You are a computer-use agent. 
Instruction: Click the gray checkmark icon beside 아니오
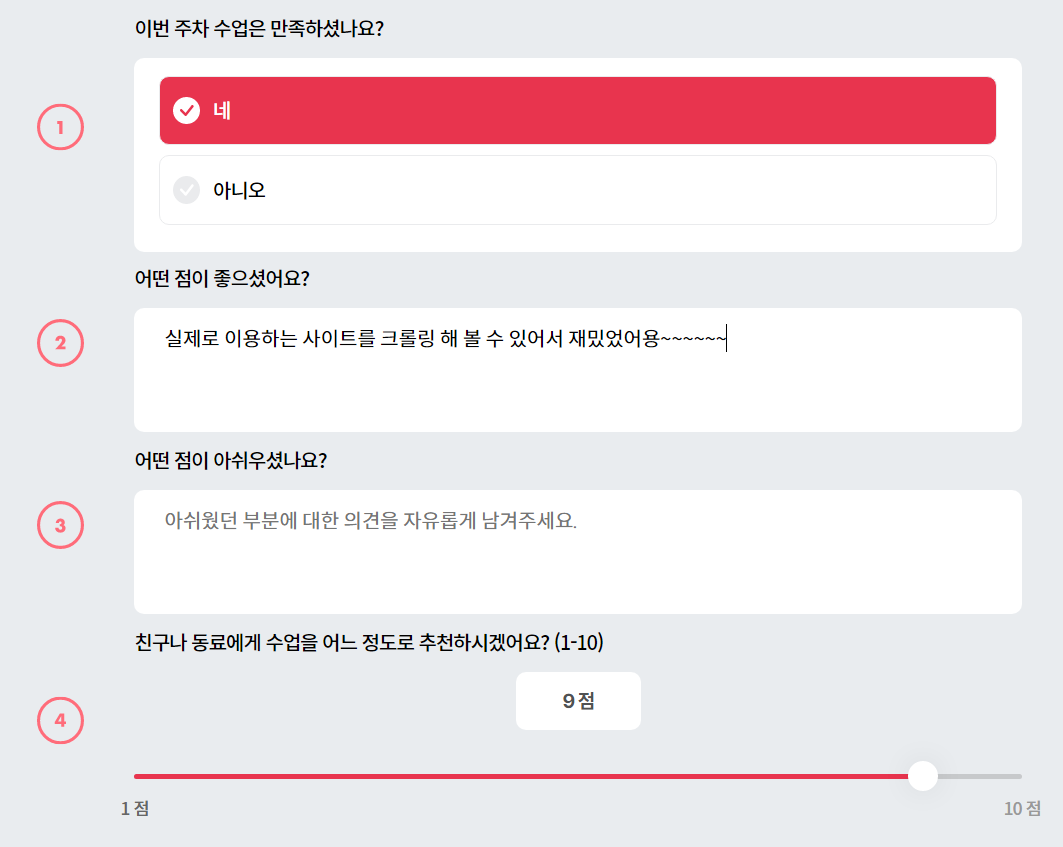[x=186, y=190]
